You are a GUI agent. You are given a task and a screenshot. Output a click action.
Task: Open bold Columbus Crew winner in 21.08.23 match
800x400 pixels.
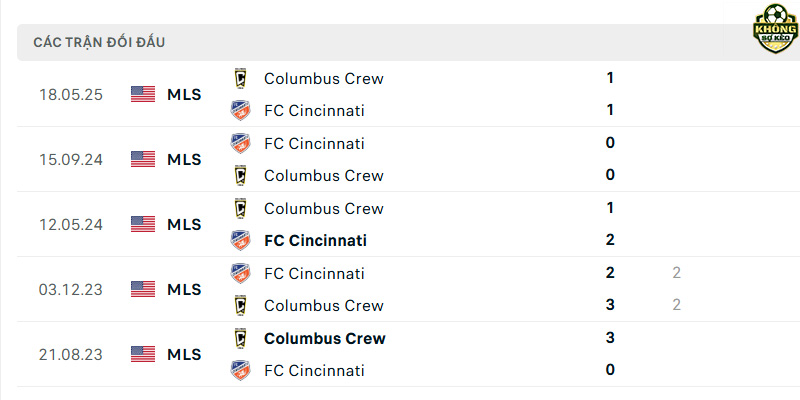click(x=324, y=338)
